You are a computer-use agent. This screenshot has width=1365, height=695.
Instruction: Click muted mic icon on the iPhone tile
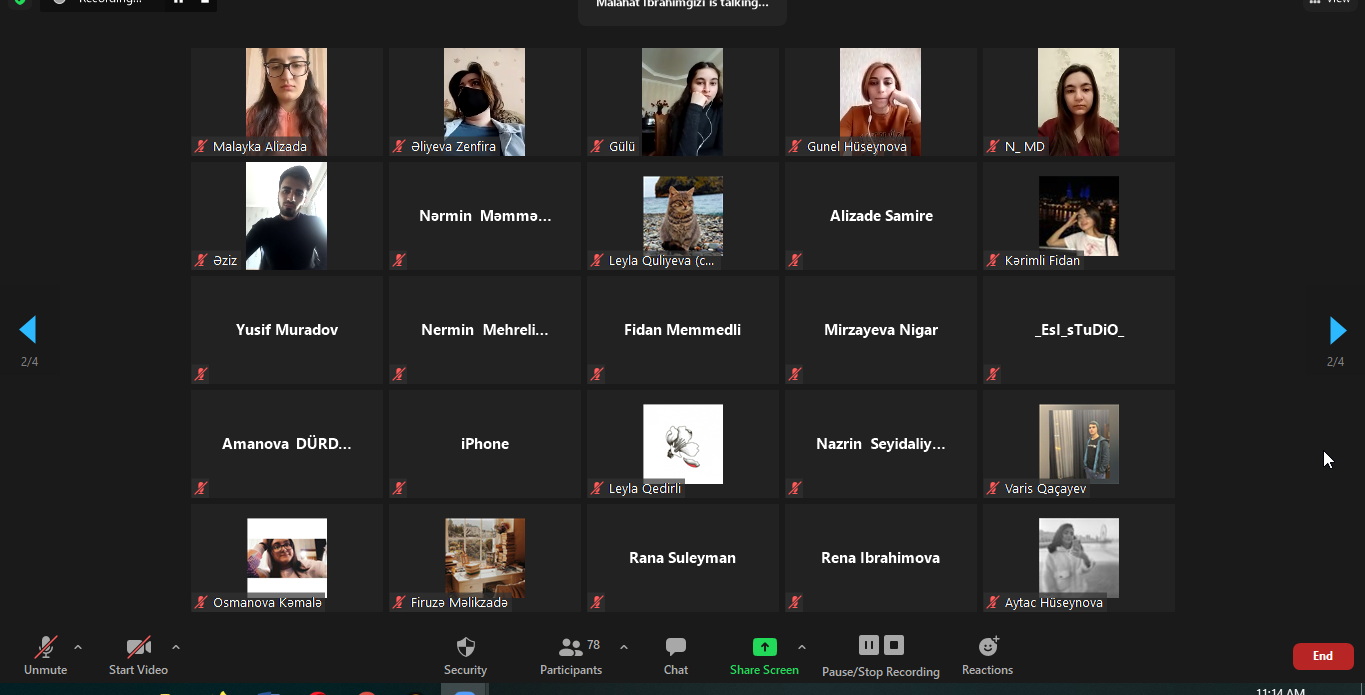tap(399, 488)
